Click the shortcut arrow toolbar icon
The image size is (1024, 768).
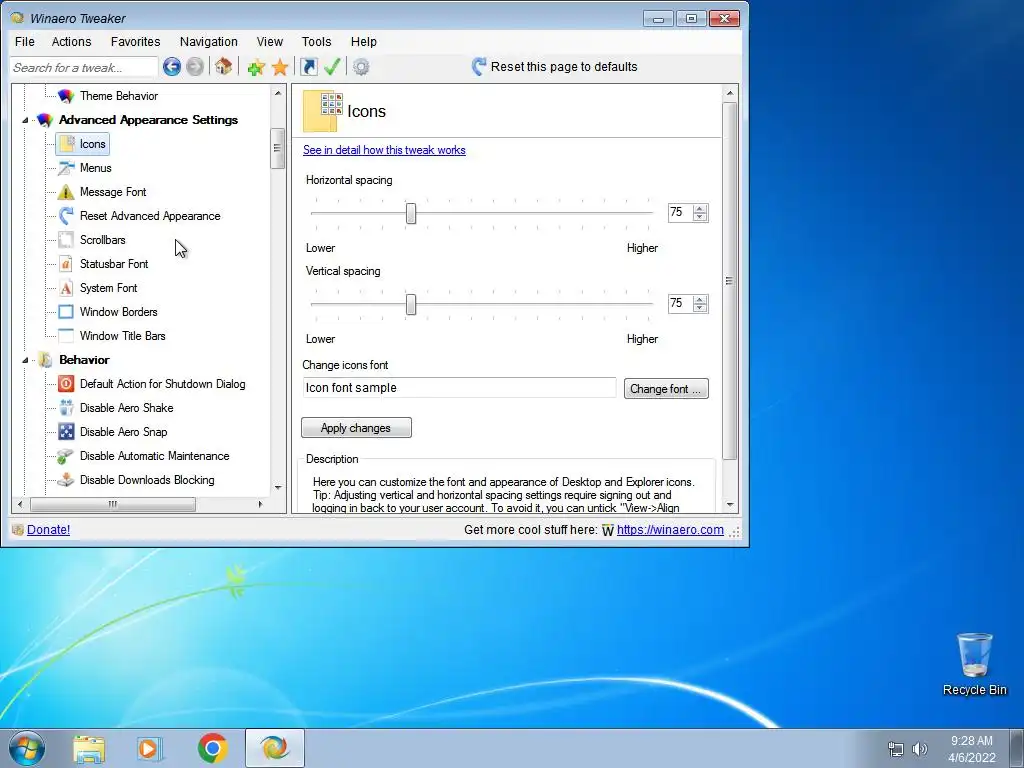point(308,67)
